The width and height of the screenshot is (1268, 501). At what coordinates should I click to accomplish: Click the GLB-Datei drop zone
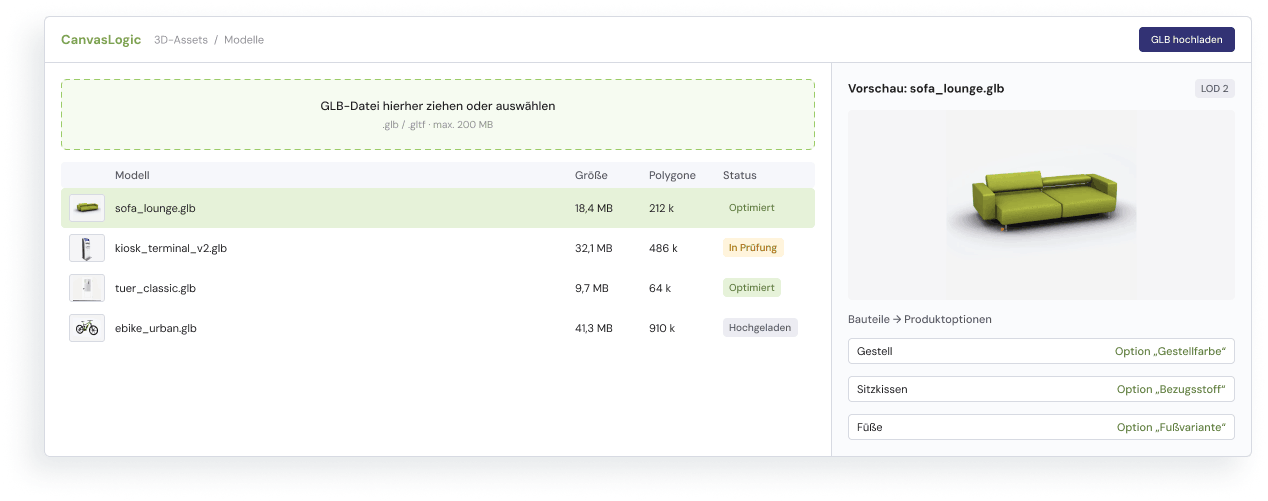[x=438, y=114]
